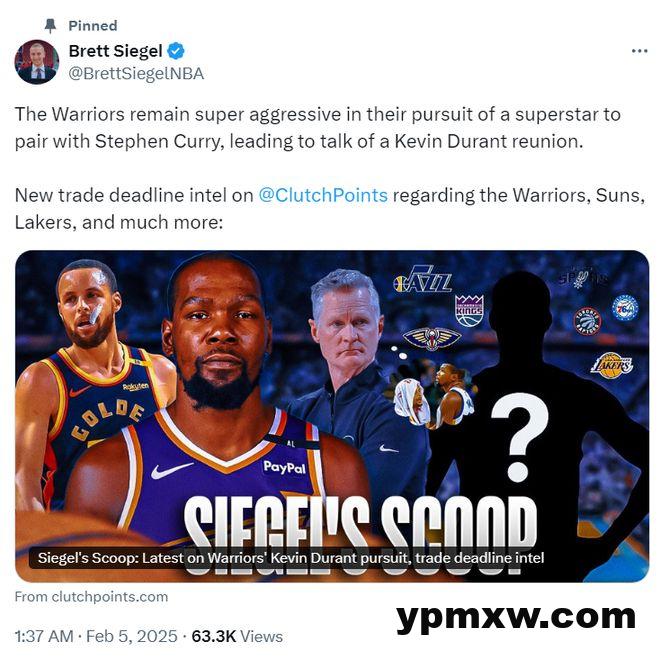660x660 pixels.
Task: Open the Siegel's Scoop article card image
Action: click(x=332, y=416)
